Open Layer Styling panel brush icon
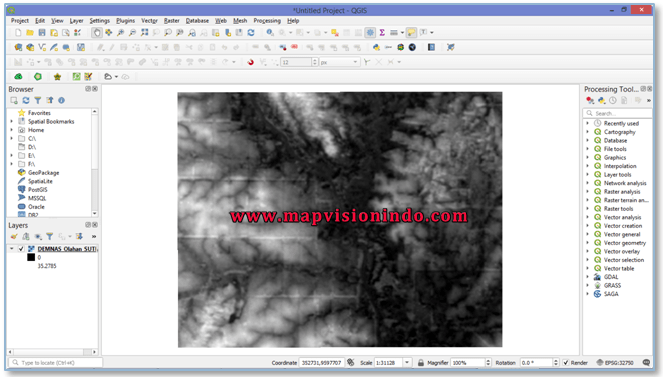The width and height of the screenshot is (663, 377). tap(14, 236)
